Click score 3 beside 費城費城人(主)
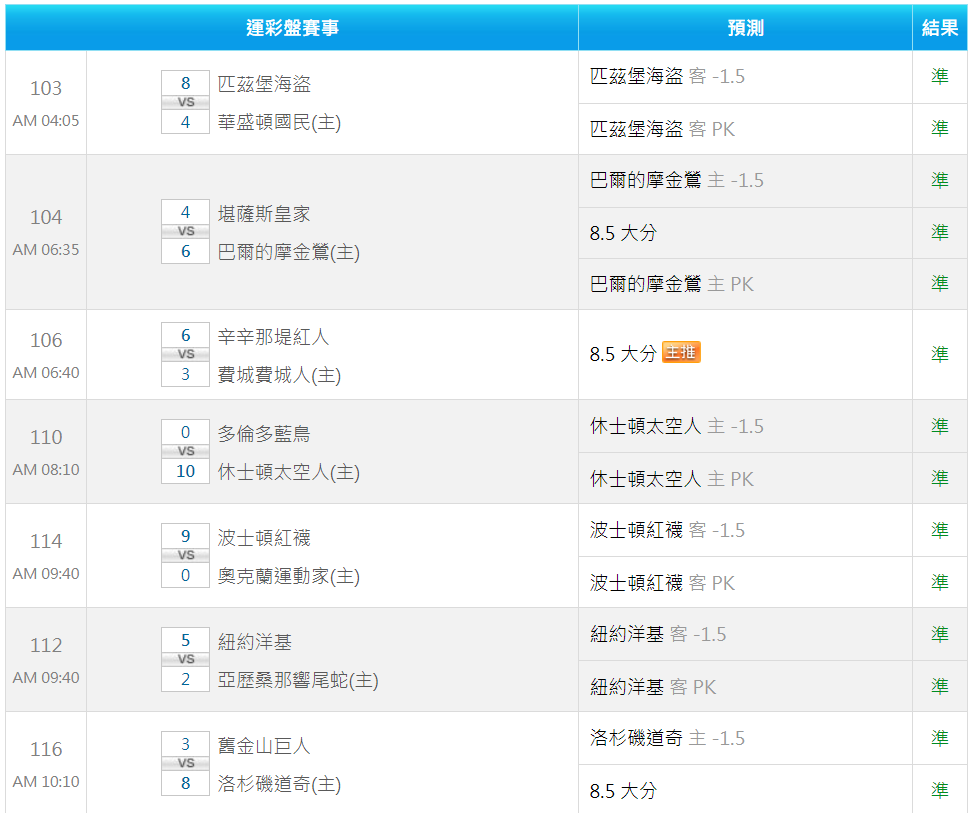Image resolution: width=972 pixels, height=813 pixels. tap(185, 374)
